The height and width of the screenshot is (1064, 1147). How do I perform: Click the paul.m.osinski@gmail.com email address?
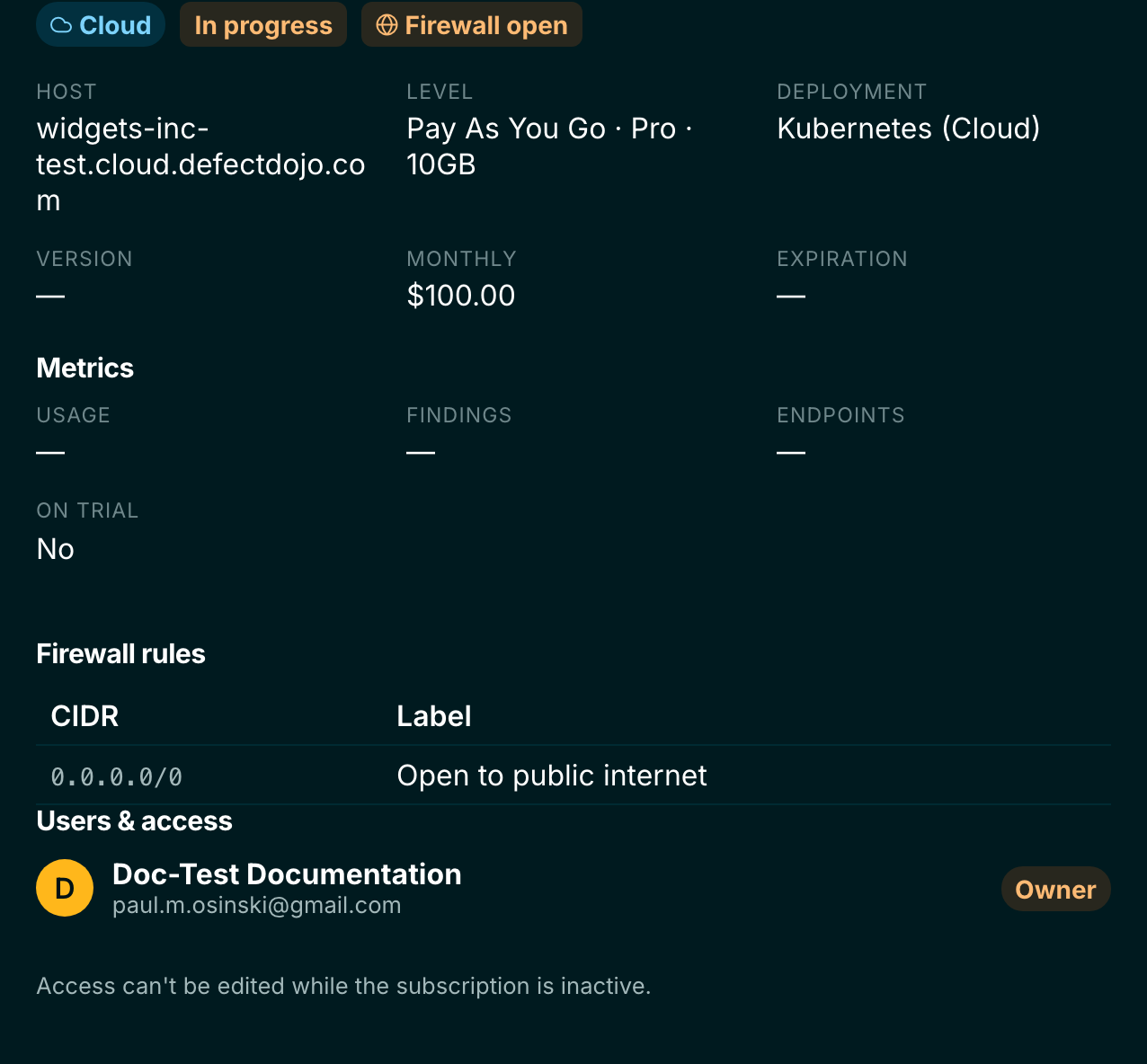pyautogui.click(x=257, y=905)
